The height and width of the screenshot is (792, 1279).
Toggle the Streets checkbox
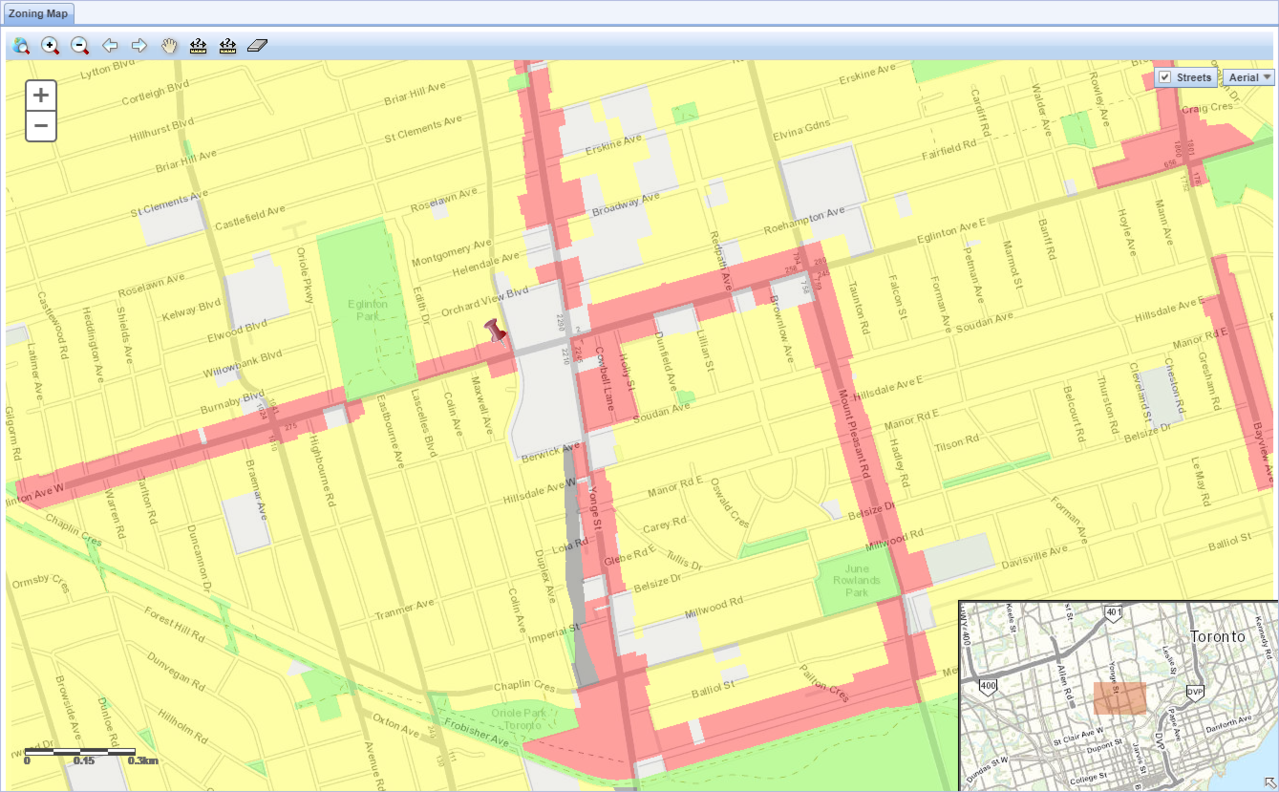1165,78
